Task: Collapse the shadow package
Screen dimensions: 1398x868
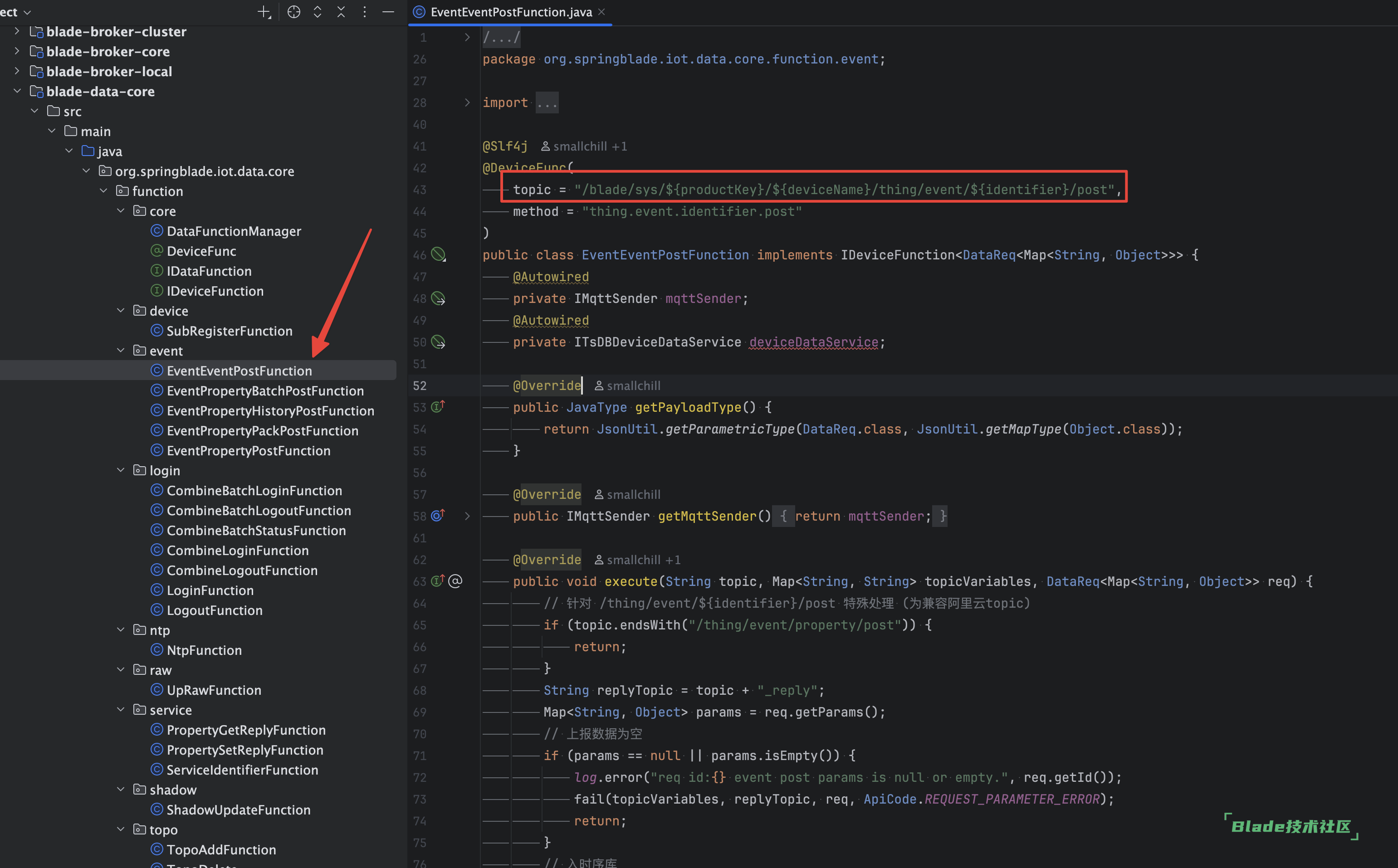Action: (x=121, y=790)
